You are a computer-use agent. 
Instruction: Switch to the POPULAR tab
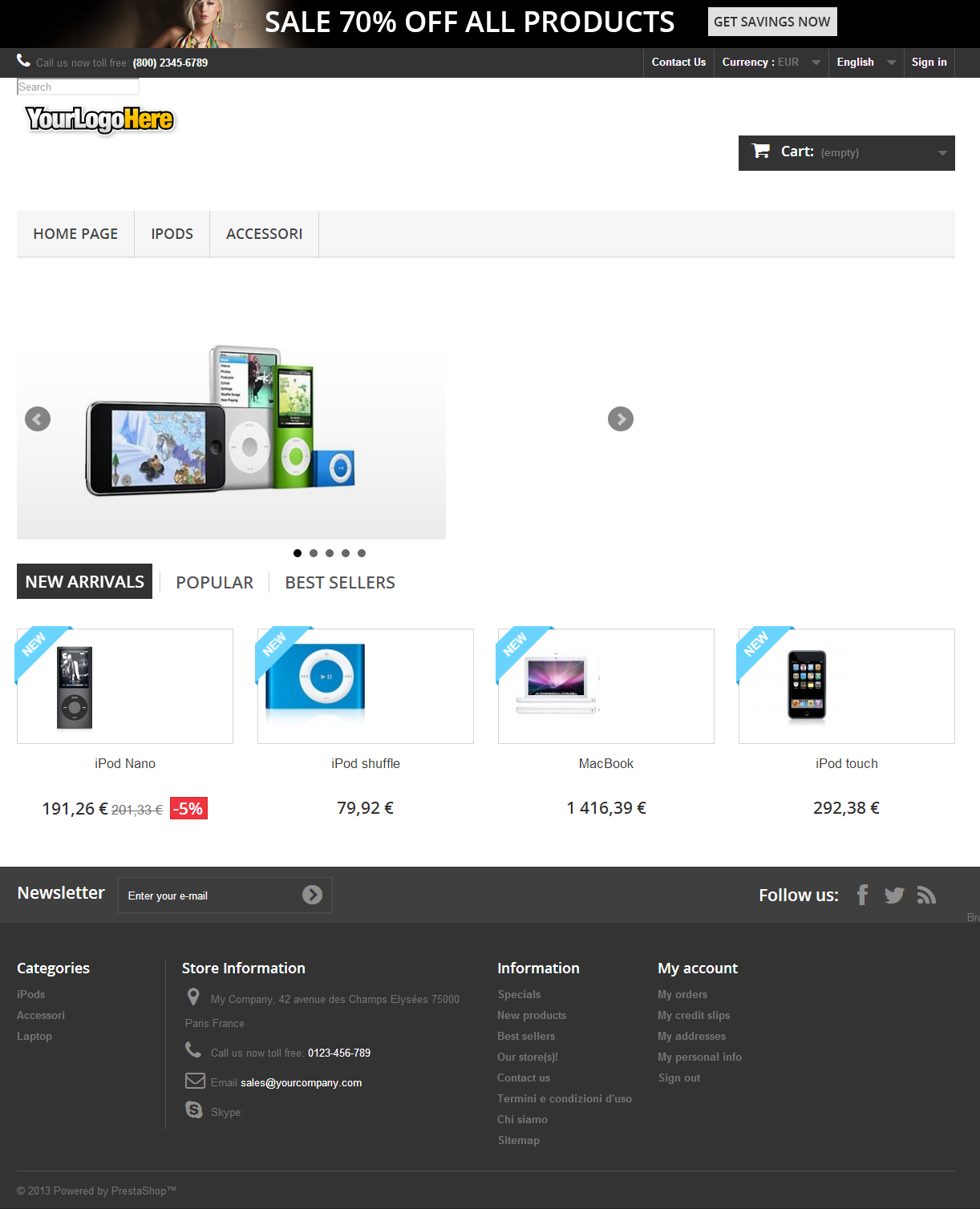tap(214, 583)
